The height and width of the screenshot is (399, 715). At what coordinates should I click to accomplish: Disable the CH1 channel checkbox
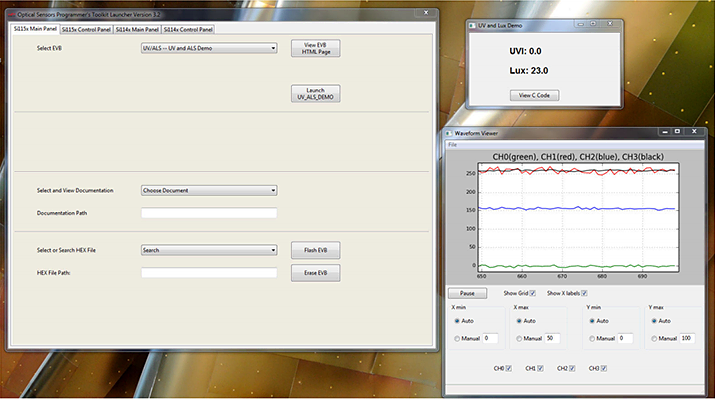tap(540, 368)
